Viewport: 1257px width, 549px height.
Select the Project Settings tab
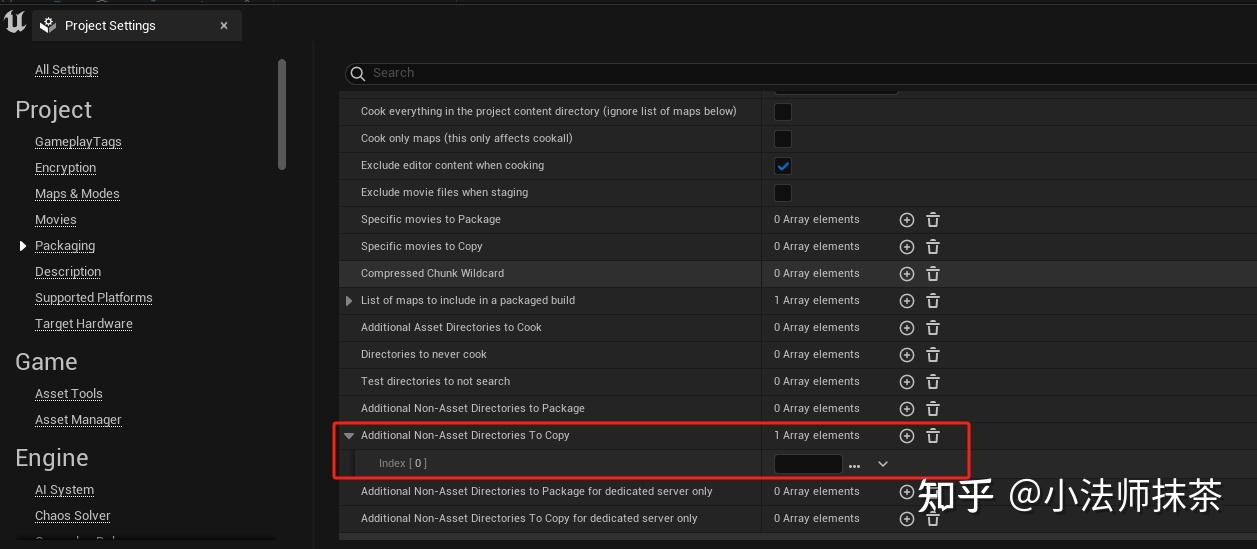point(110,26)
